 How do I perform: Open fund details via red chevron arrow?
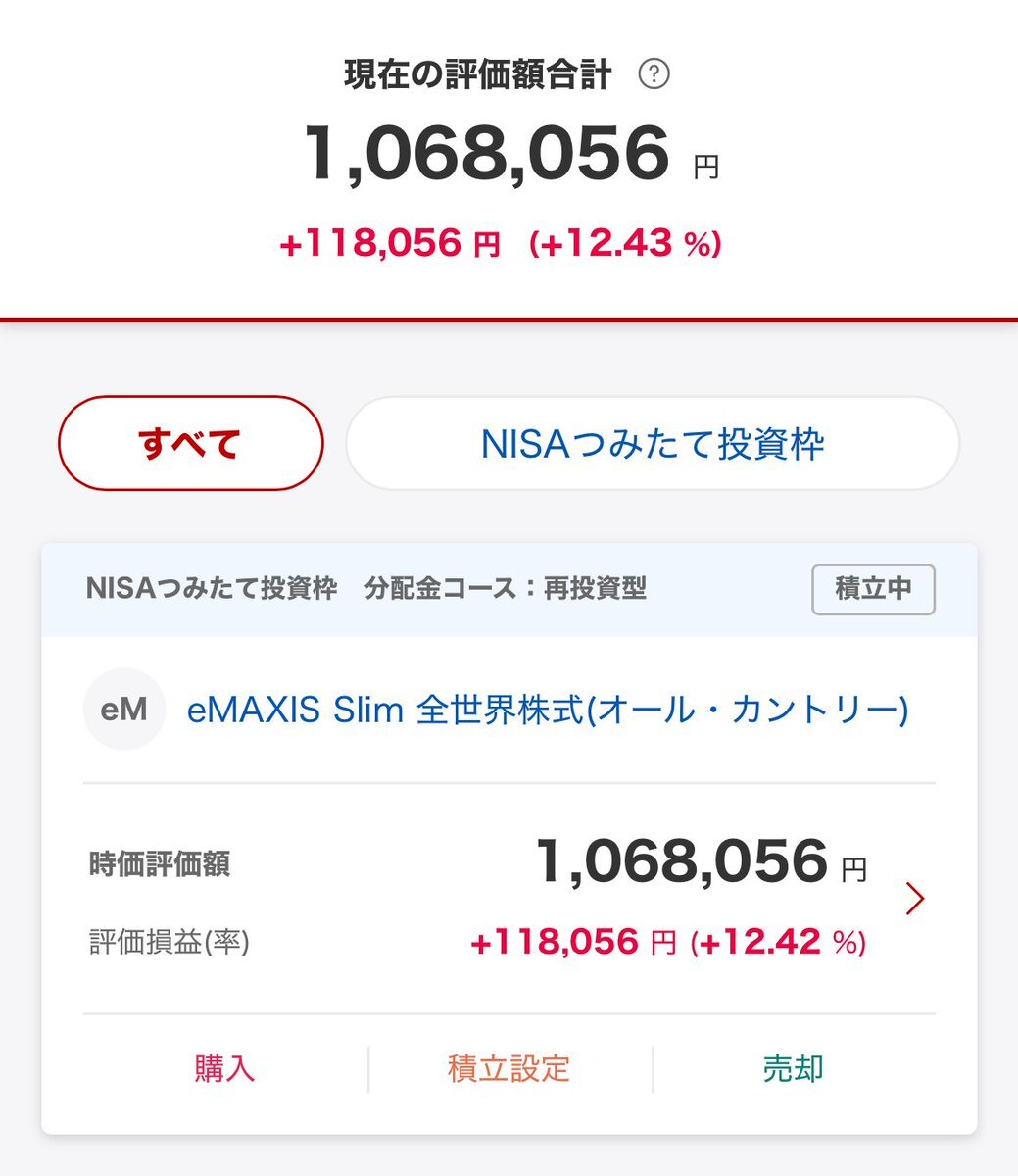pos(915,898)
